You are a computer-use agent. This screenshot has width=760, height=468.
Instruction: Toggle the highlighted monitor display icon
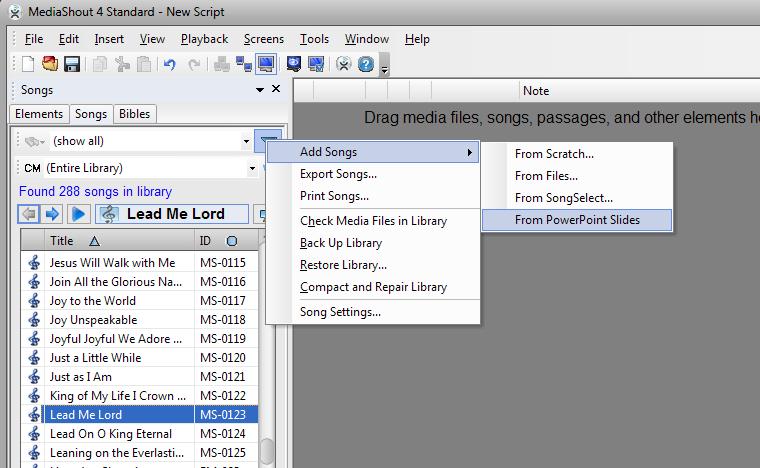pos(266,64)
